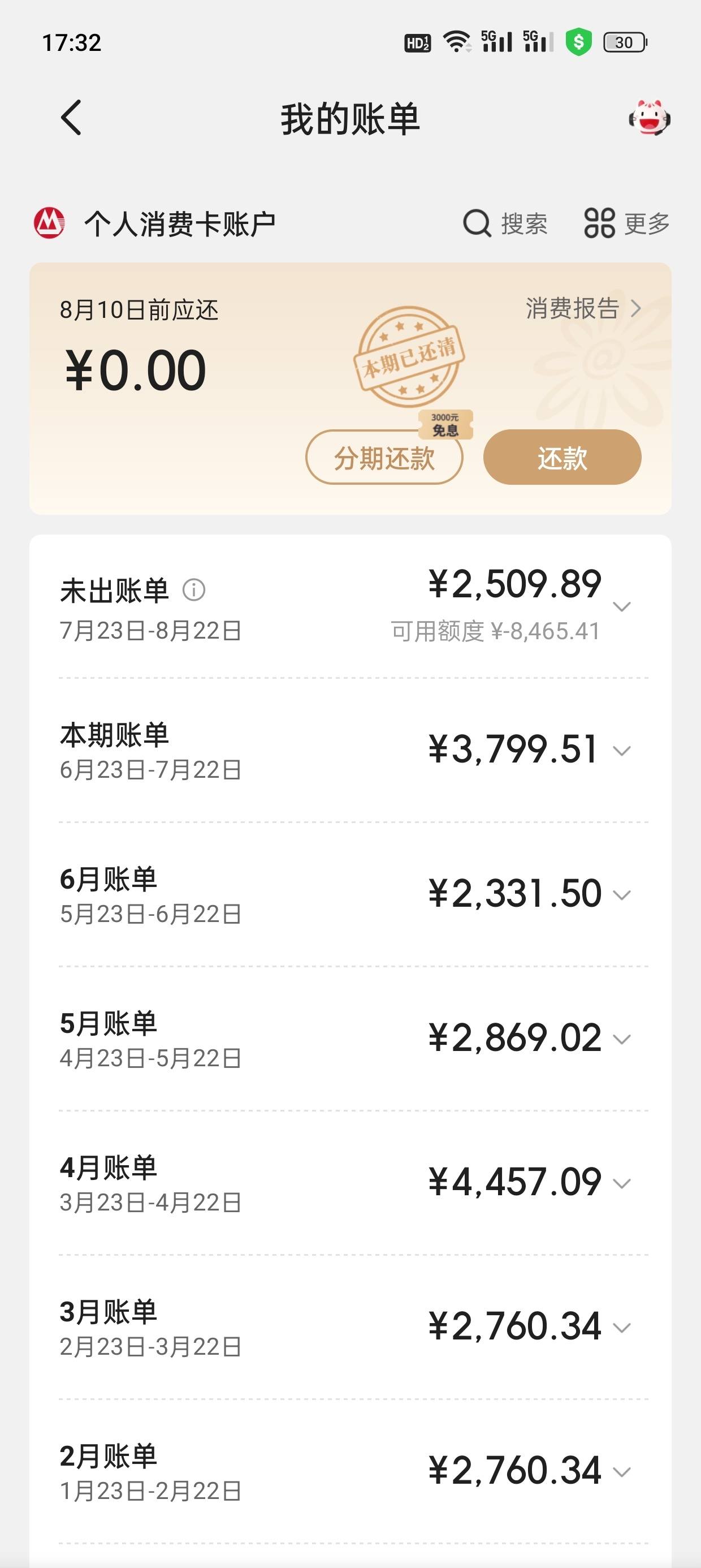Tap the battery indicator in status bar
The image size is (701, 1568).
[625, 42]
